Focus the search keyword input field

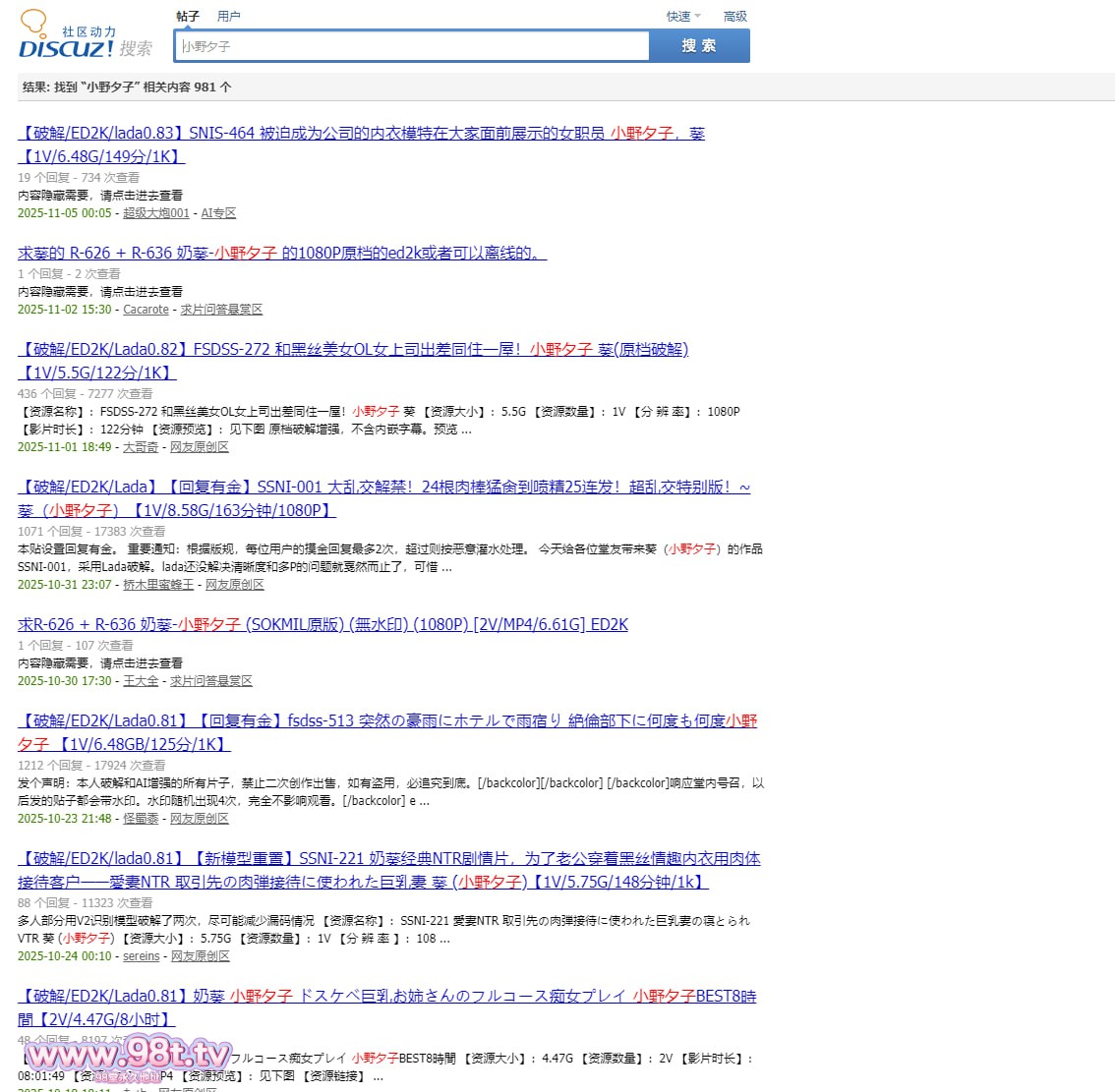(x=413, y=46)
